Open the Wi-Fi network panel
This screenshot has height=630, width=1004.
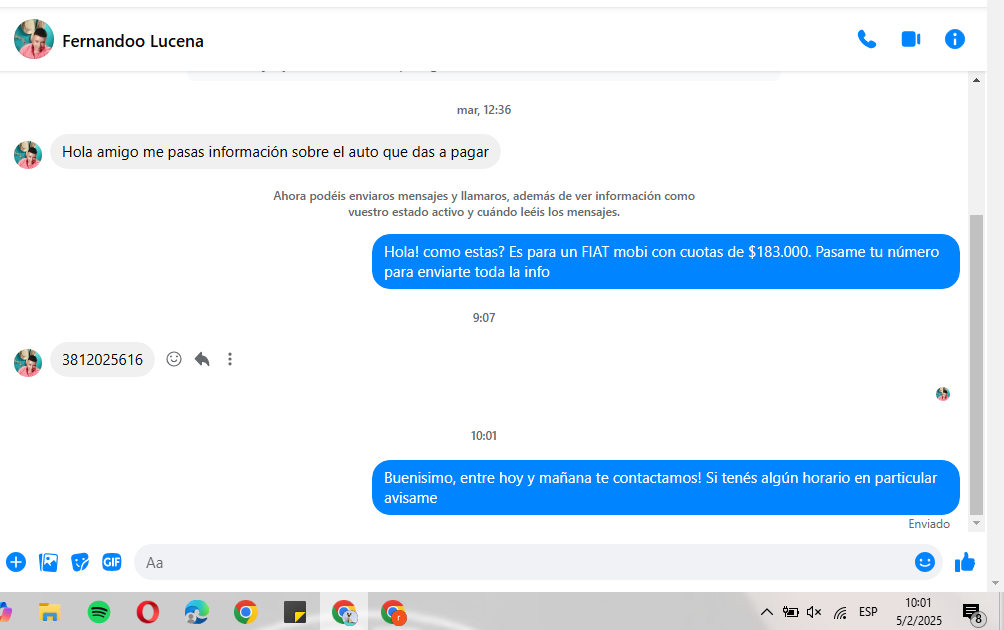click(x=840, y=613)
